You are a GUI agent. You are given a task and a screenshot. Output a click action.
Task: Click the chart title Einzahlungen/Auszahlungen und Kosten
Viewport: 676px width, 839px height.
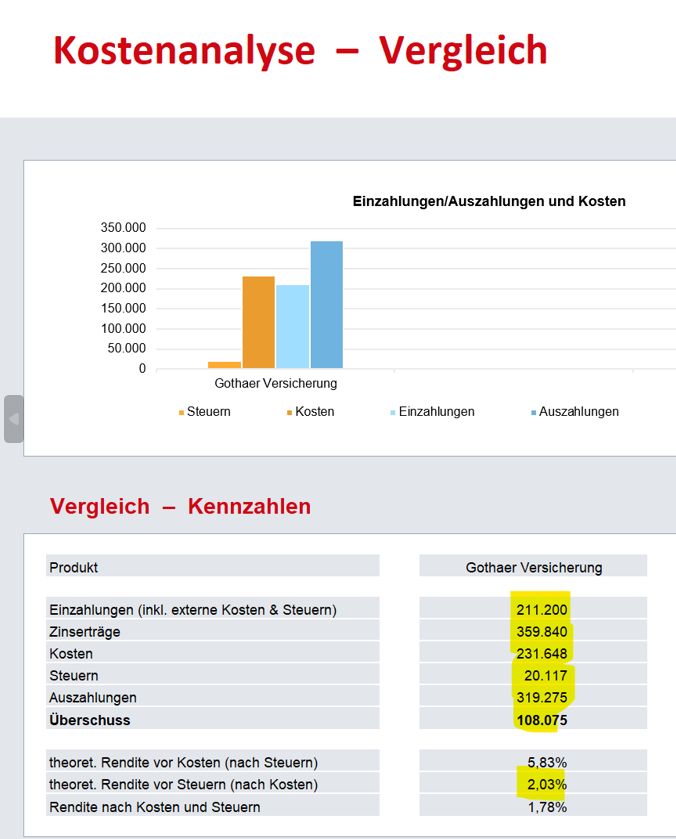click(x=489, y=201)
